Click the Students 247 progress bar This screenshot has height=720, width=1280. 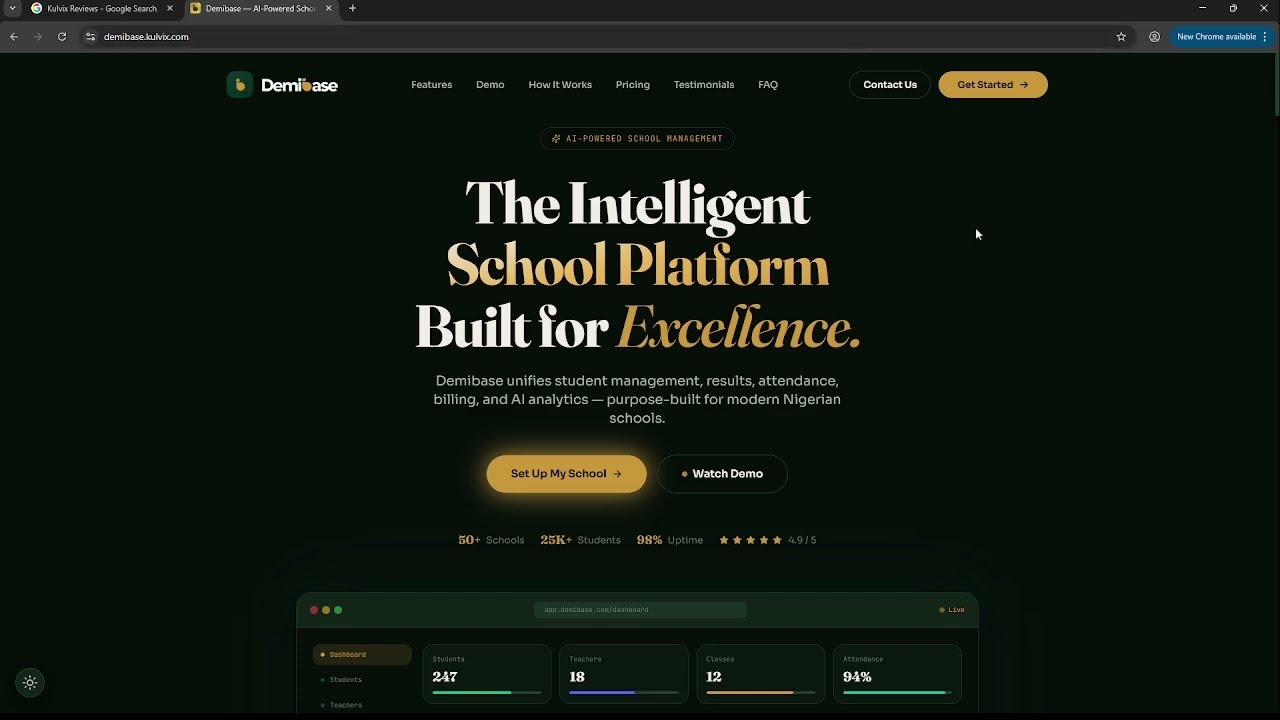[487, 692]
